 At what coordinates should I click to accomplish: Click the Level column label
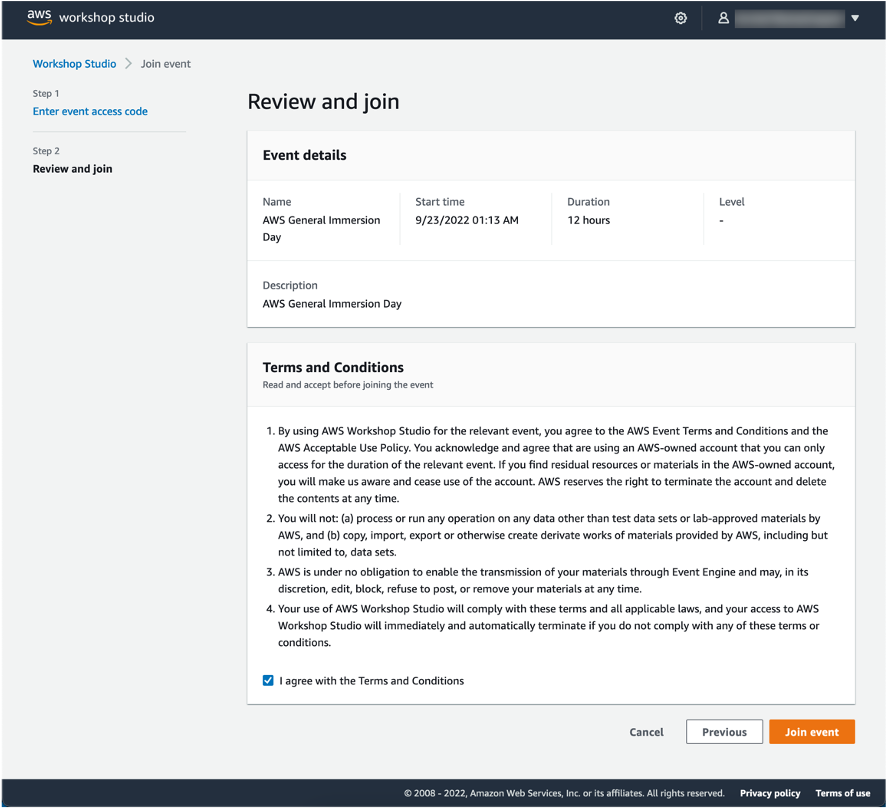coord(731,202)
